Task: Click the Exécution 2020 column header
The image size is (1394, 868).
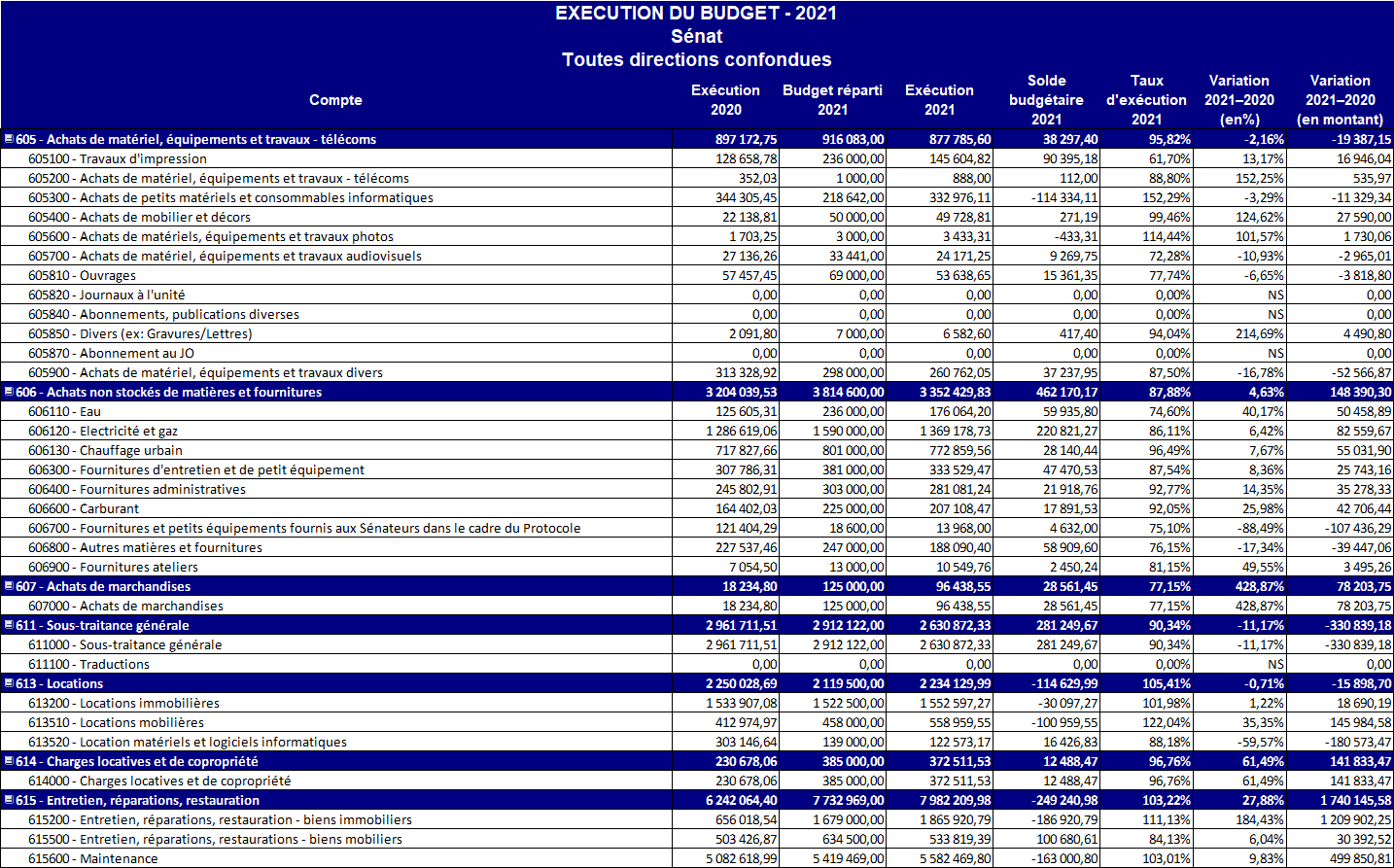Action: coord(725,100)
